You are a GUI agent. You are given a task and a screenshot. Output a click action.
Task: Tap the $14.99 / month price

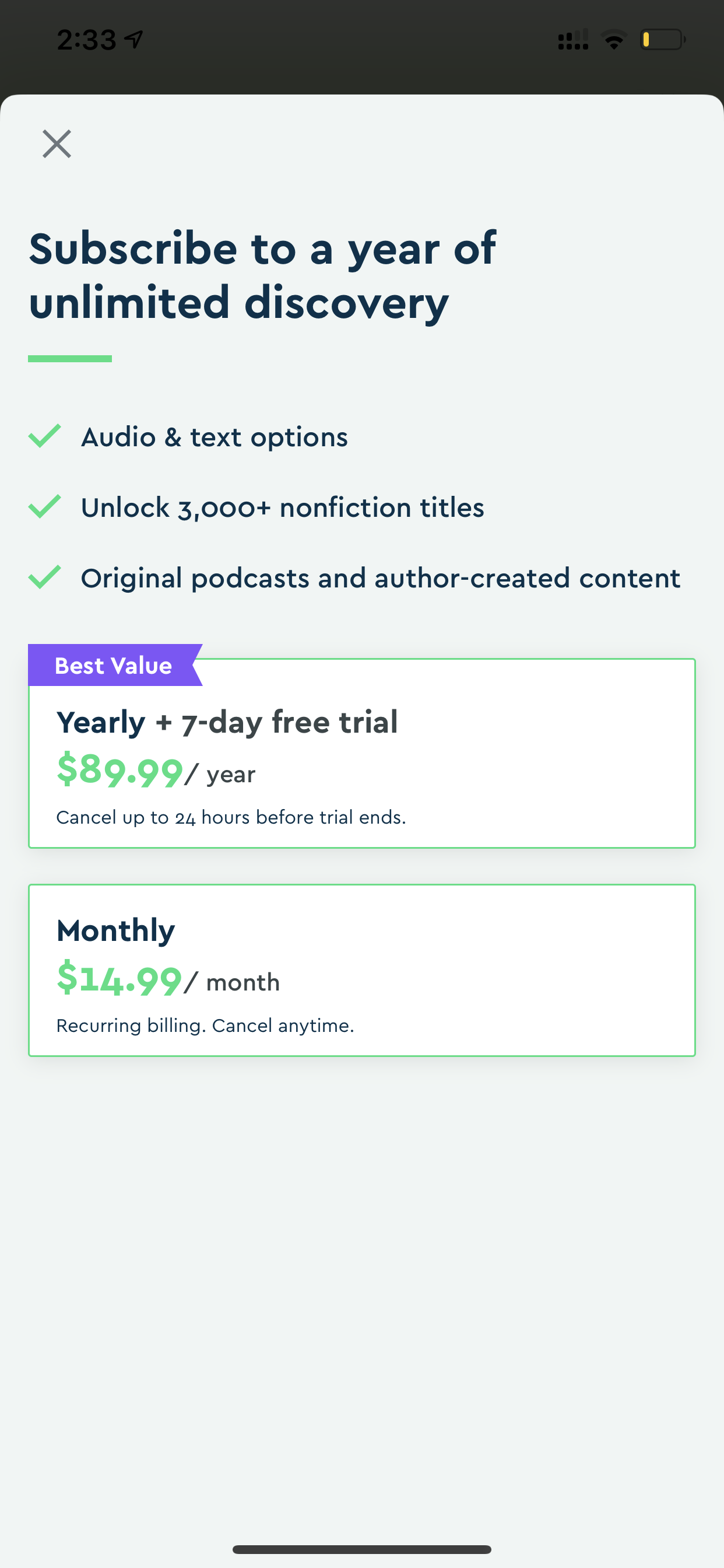[x=168, y=979]
